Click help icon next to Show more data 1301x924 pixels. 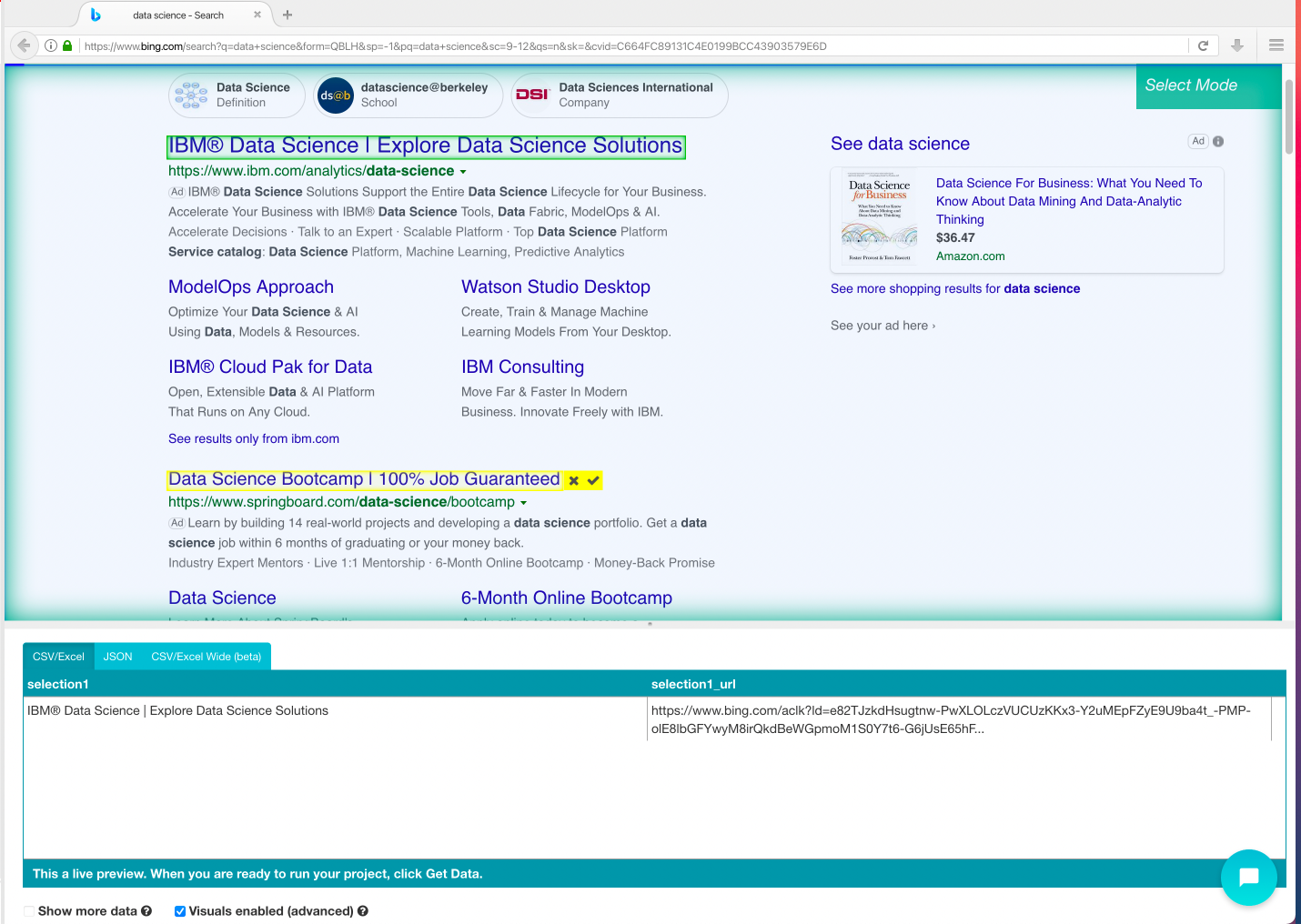pos(146,911)
